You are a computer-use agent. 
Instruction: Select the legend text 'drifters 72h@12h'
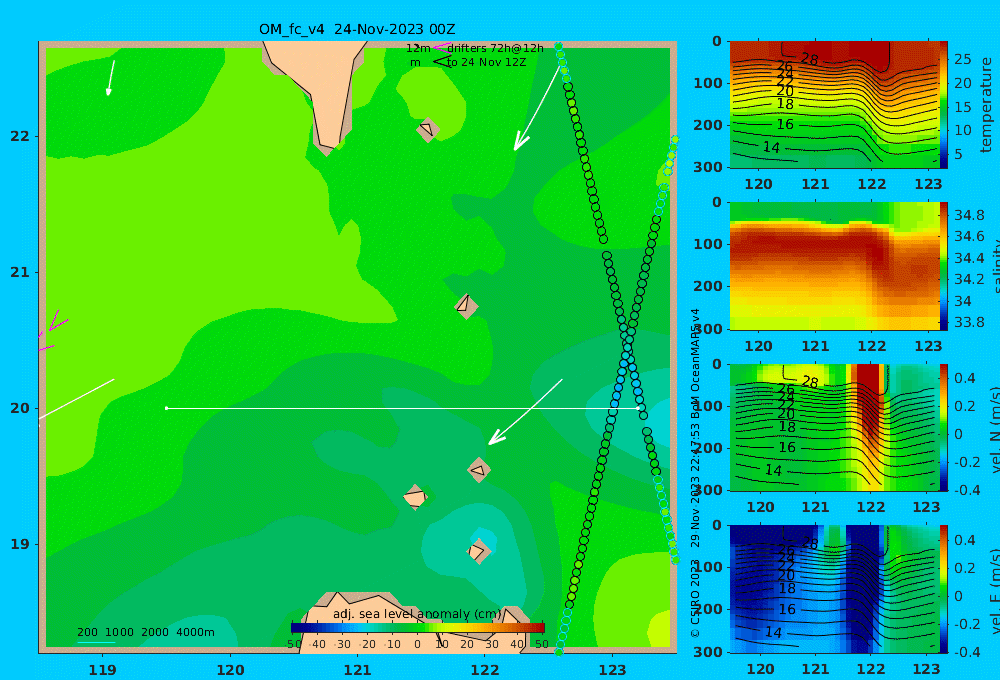(x=496, y=48)
